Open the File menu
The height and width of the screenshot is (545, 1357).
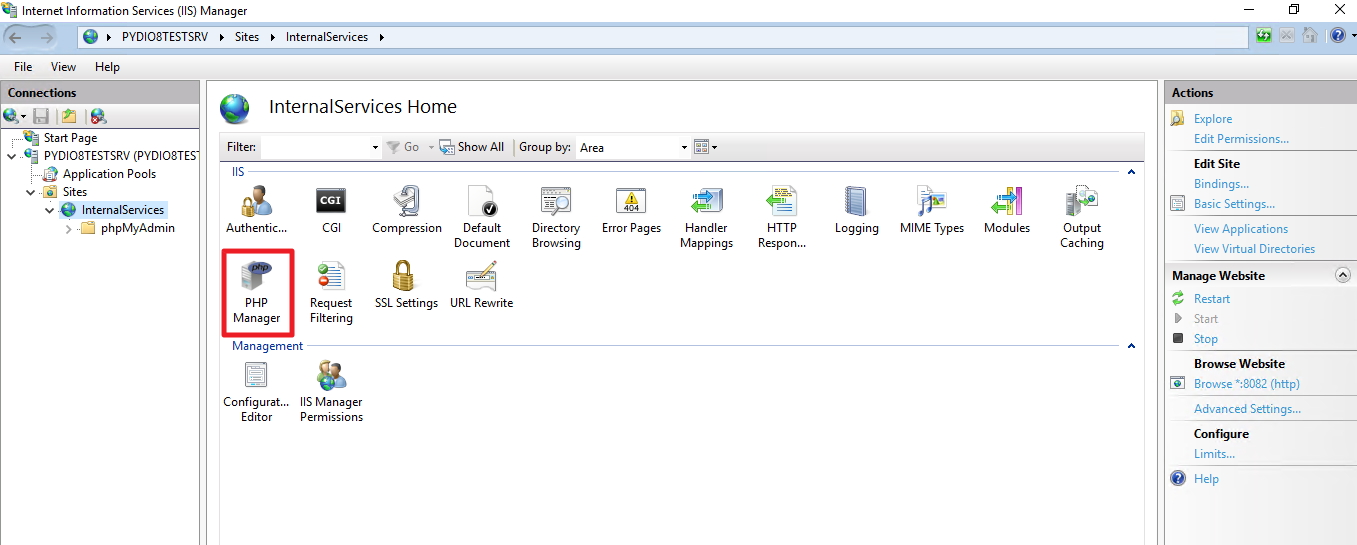pyautogui.click(x=23, y=67)
